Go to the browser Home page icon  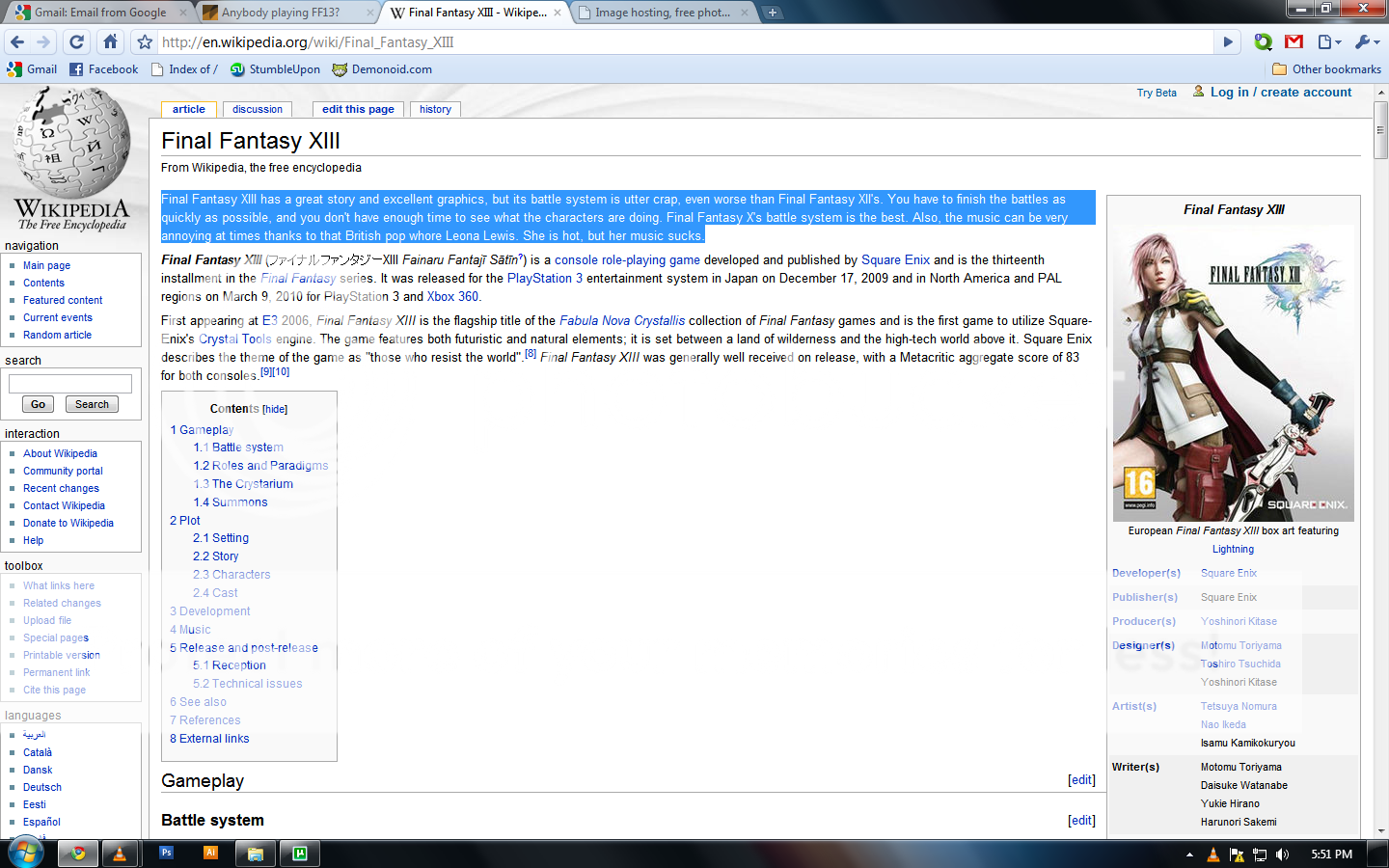pos(111,41)
